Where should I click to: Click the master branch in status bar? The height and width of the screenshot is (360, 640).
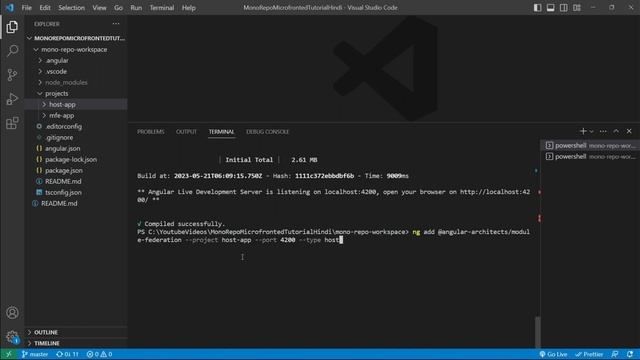(35, 354)
